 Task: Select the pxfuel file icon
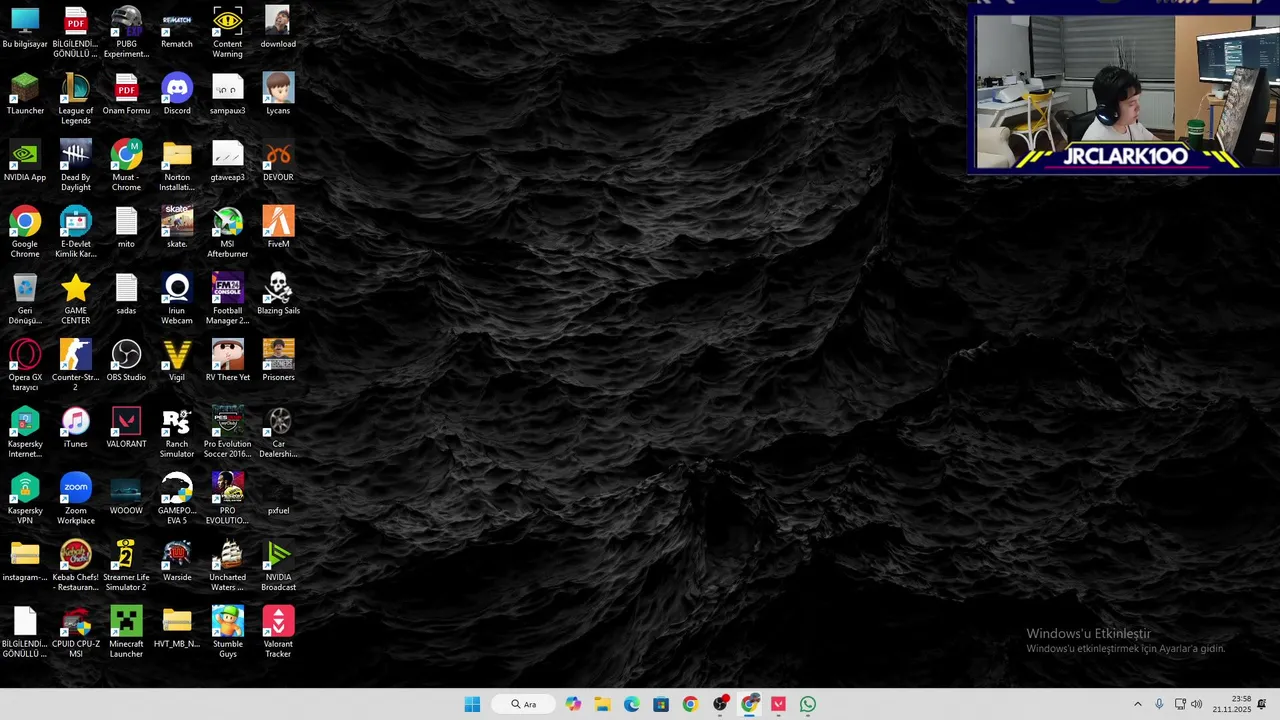pos(278,494)
